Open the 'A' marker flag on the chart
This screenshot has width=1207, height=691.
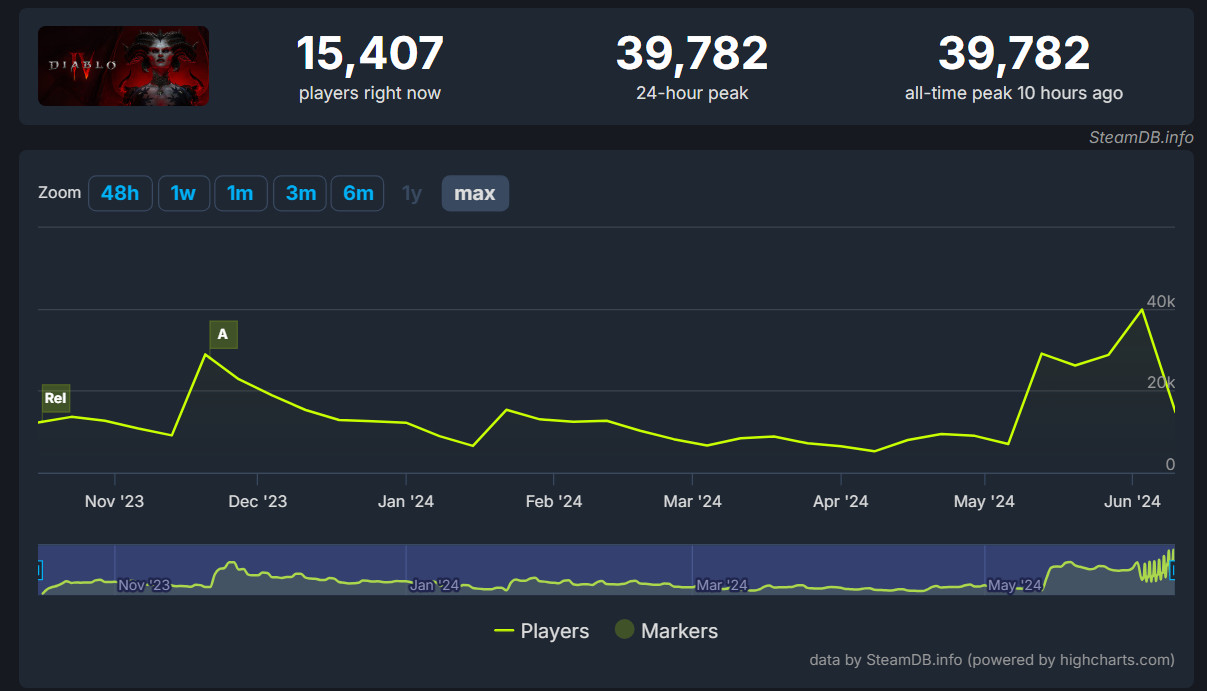pyautogui.click(x=223, y=334)
